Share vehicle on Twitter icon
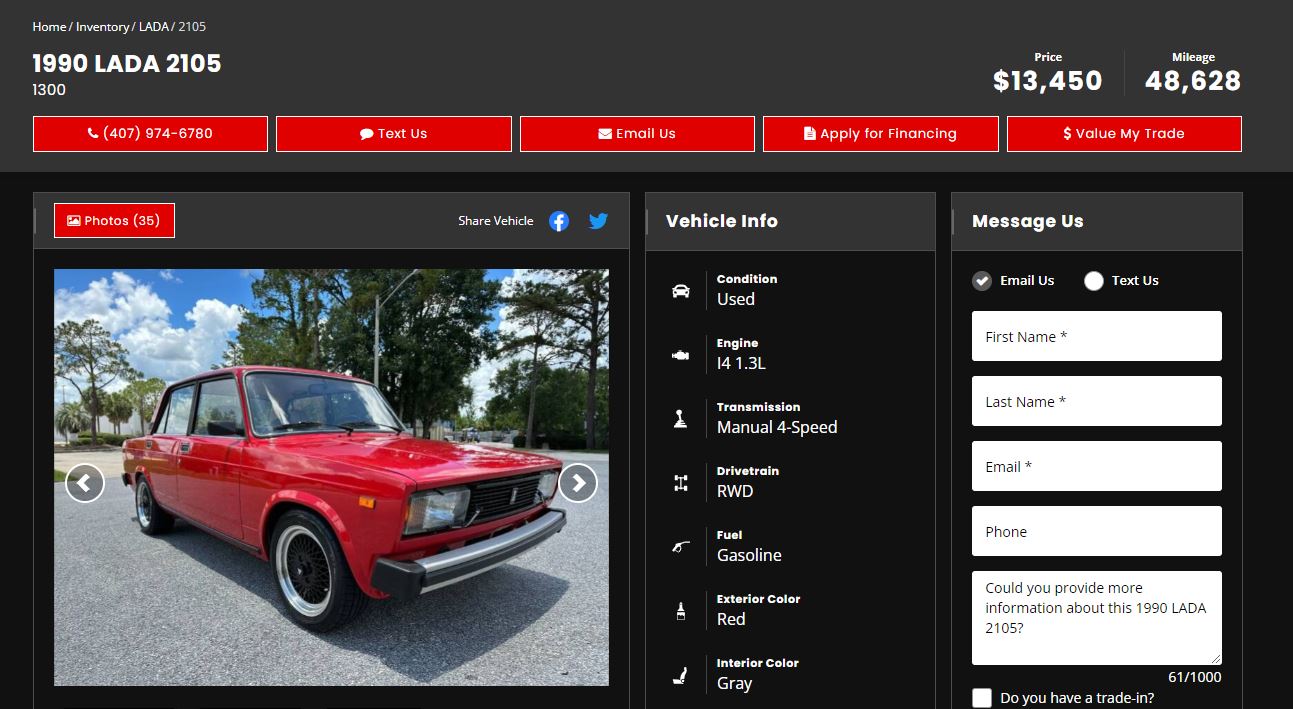This screenshot has width=1293, height=709. click(x=598, y=221)
